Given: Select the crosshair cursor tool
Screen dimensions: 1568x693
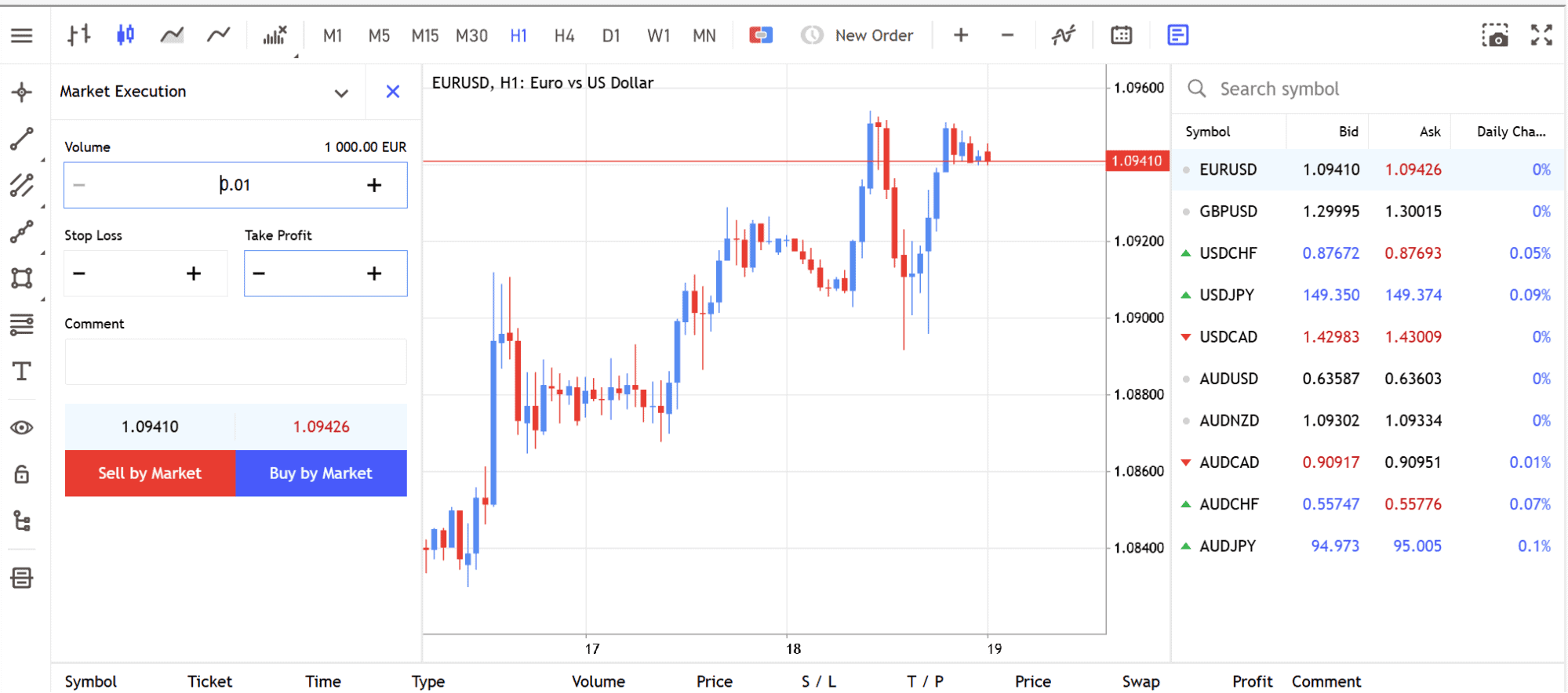Looking at the screenshot, I should pyautogui.click(x=22, y=93).
